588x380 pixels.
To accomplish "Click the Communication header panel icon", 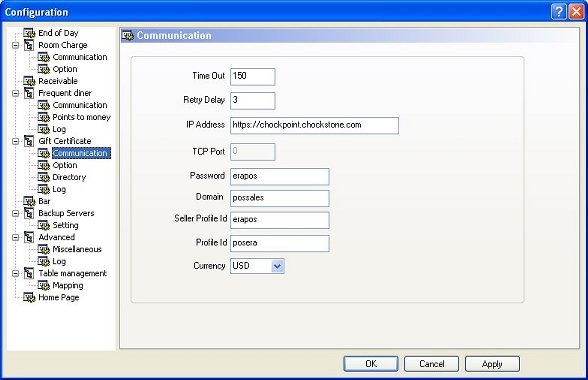I will (x=128, y=36).
